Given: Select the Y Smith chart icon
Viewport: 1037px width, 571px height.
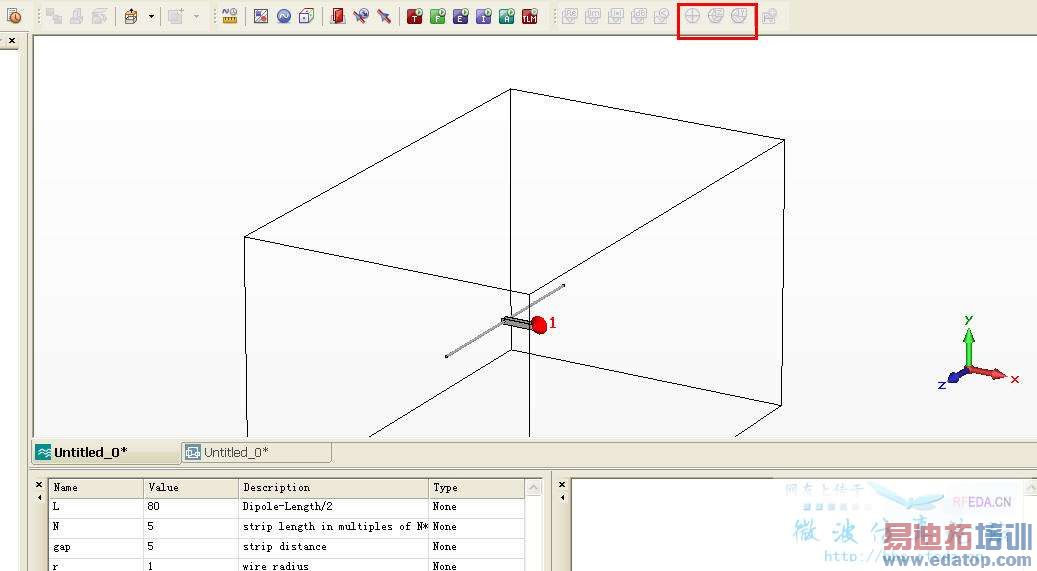Looking at the screenshot, I should tap(739, 16).
